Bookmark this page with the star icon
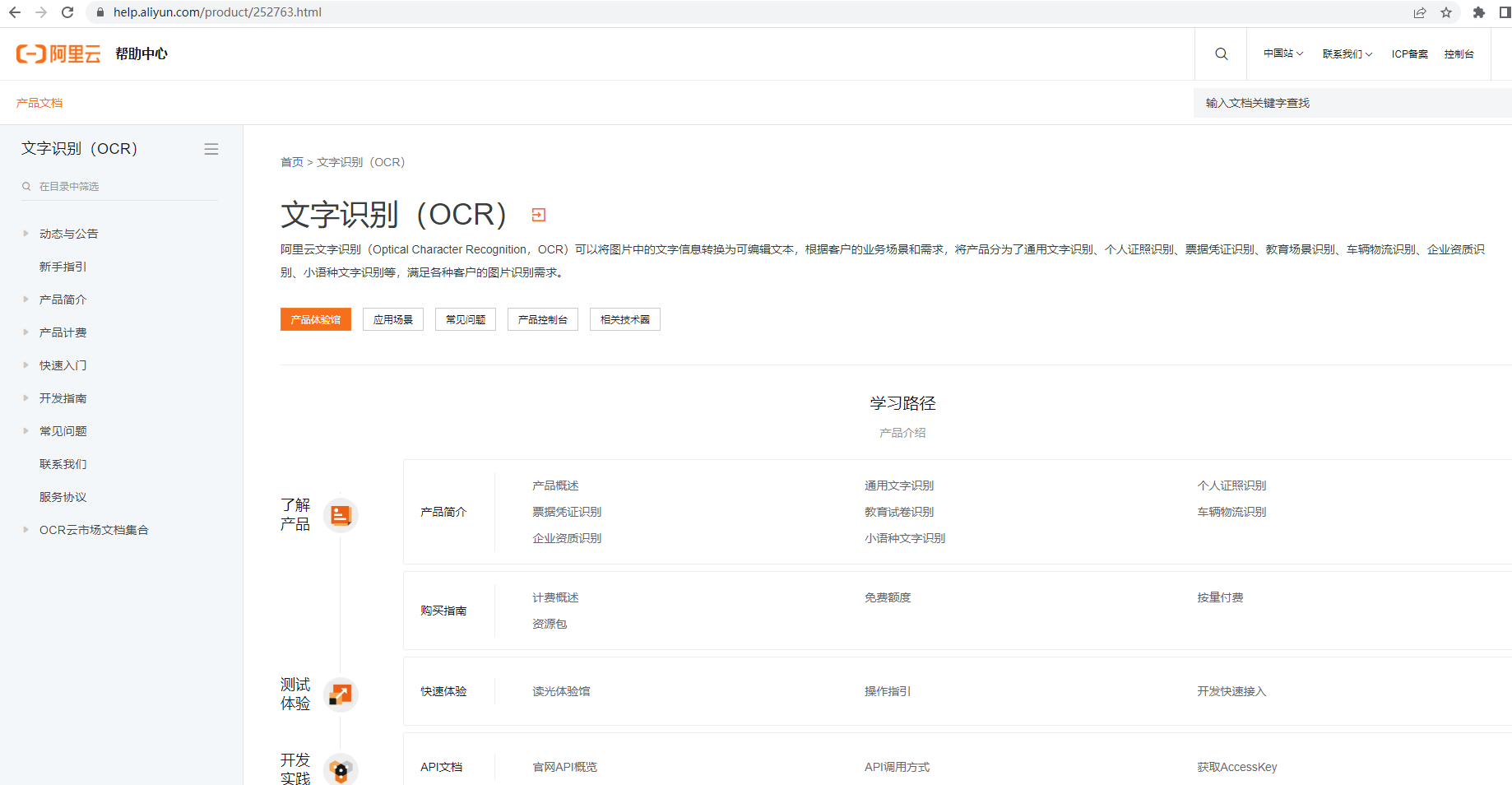The height and width of the screenshot is (785, 1512). click(1446, 12)
